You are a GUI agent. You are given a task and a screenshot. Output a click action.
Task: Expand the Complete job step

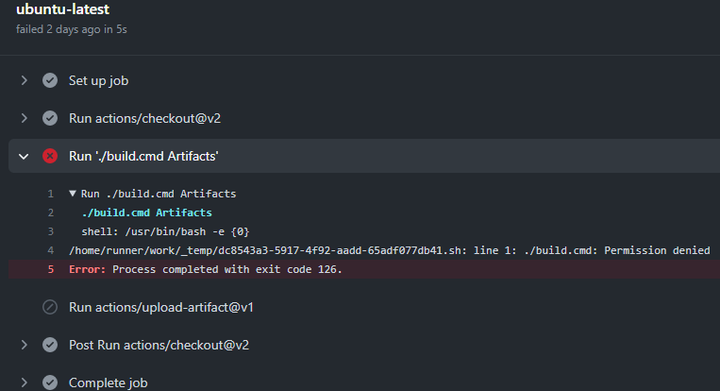[24, 382]
